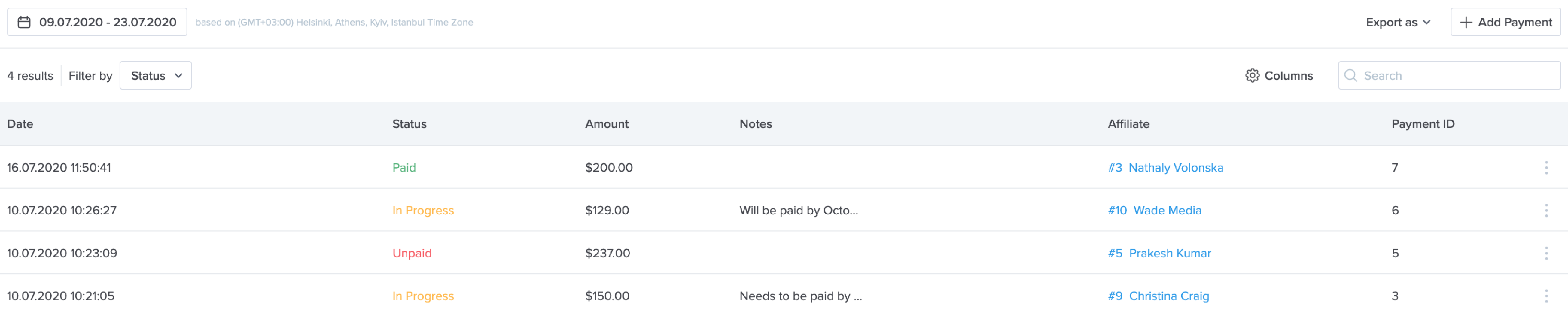
Task: Click the plus icon beside Add Payment
Action: pos(1467,21)
